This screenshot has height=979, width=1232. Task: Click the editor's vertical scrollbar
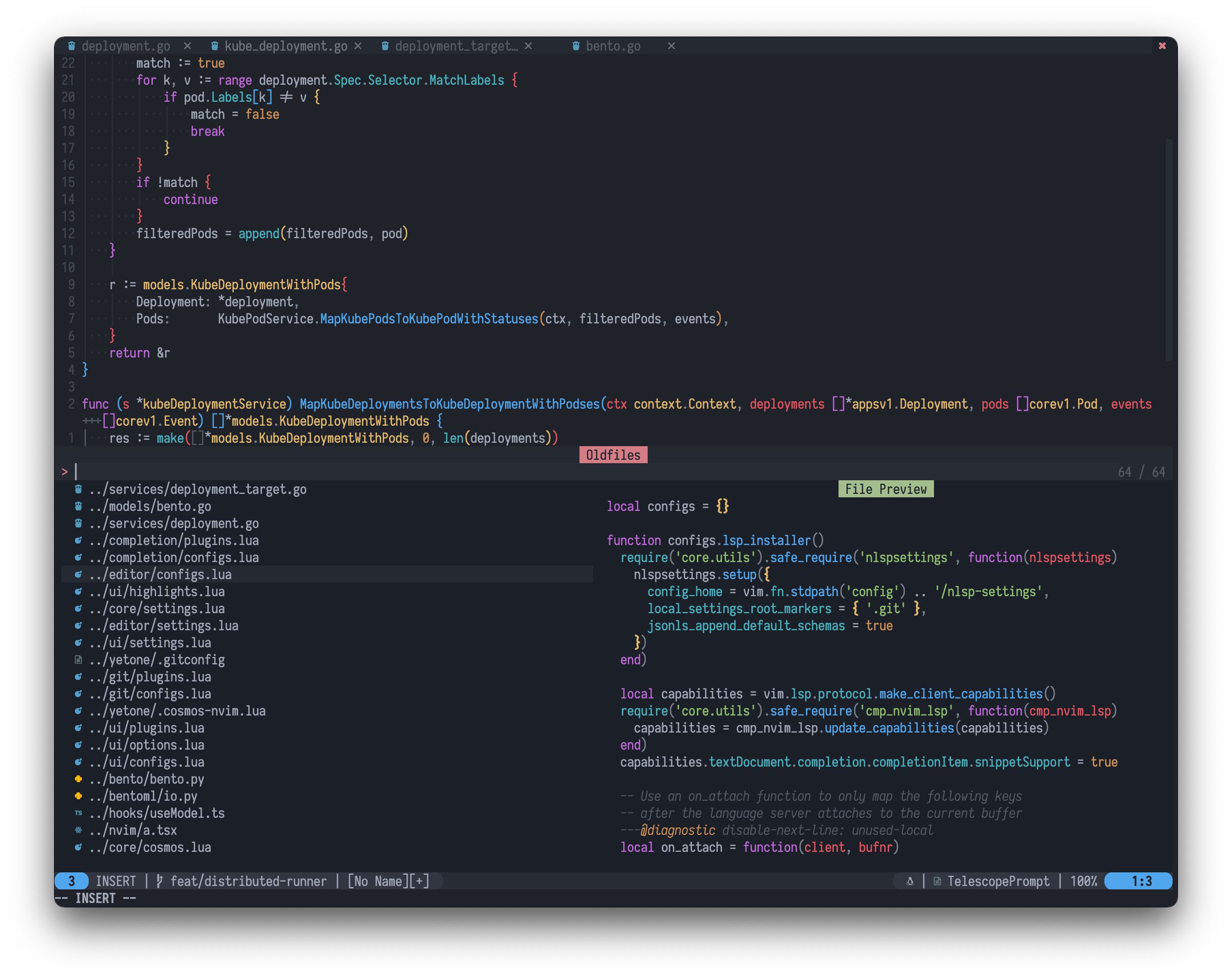click(1169, 250)
